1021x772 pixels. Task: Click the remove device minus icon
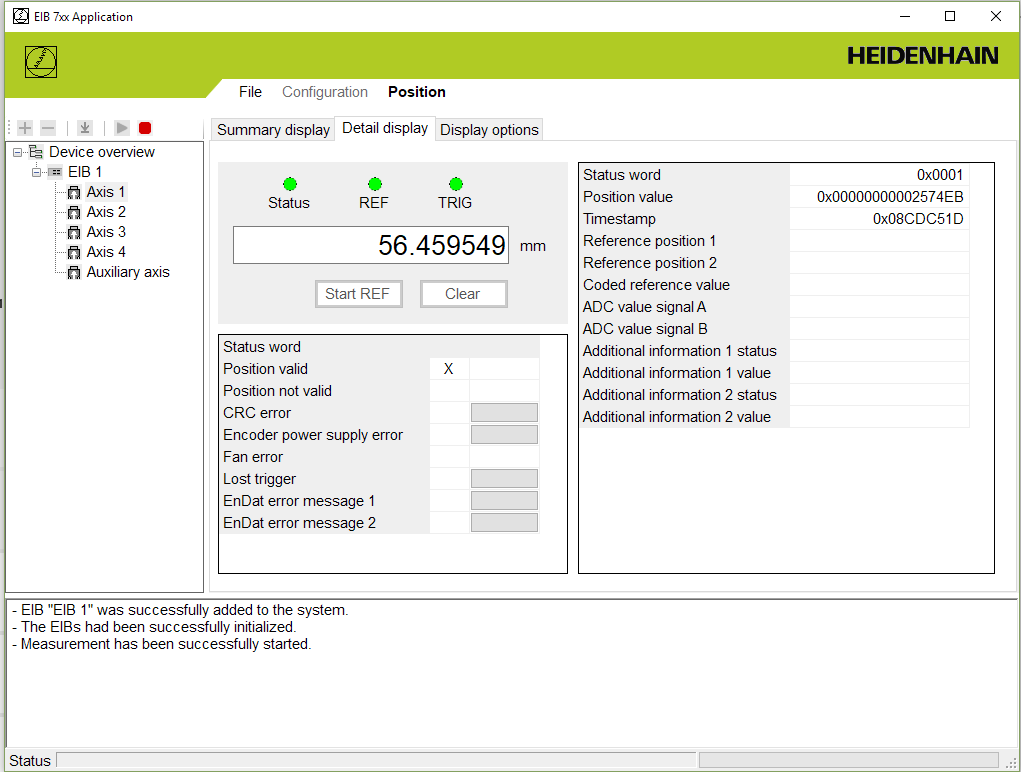(x=48, y=128)
